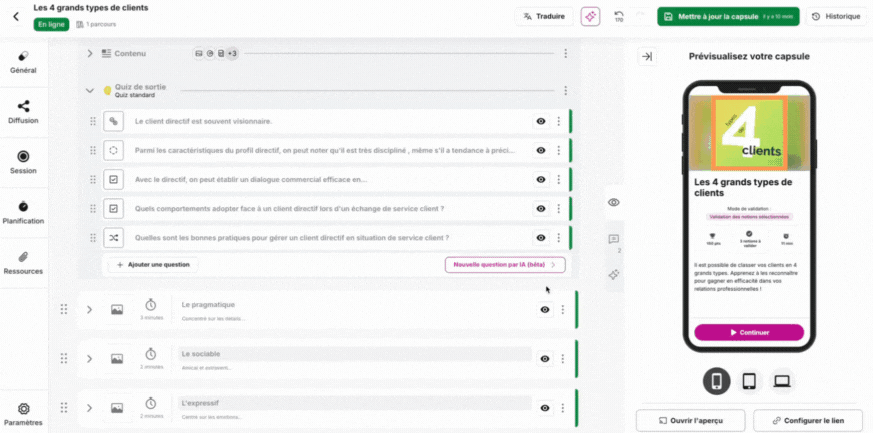The width and height of the screenshot is (873, 433).
Task: Click the AI magic wand icon
Action: (590, 16)
